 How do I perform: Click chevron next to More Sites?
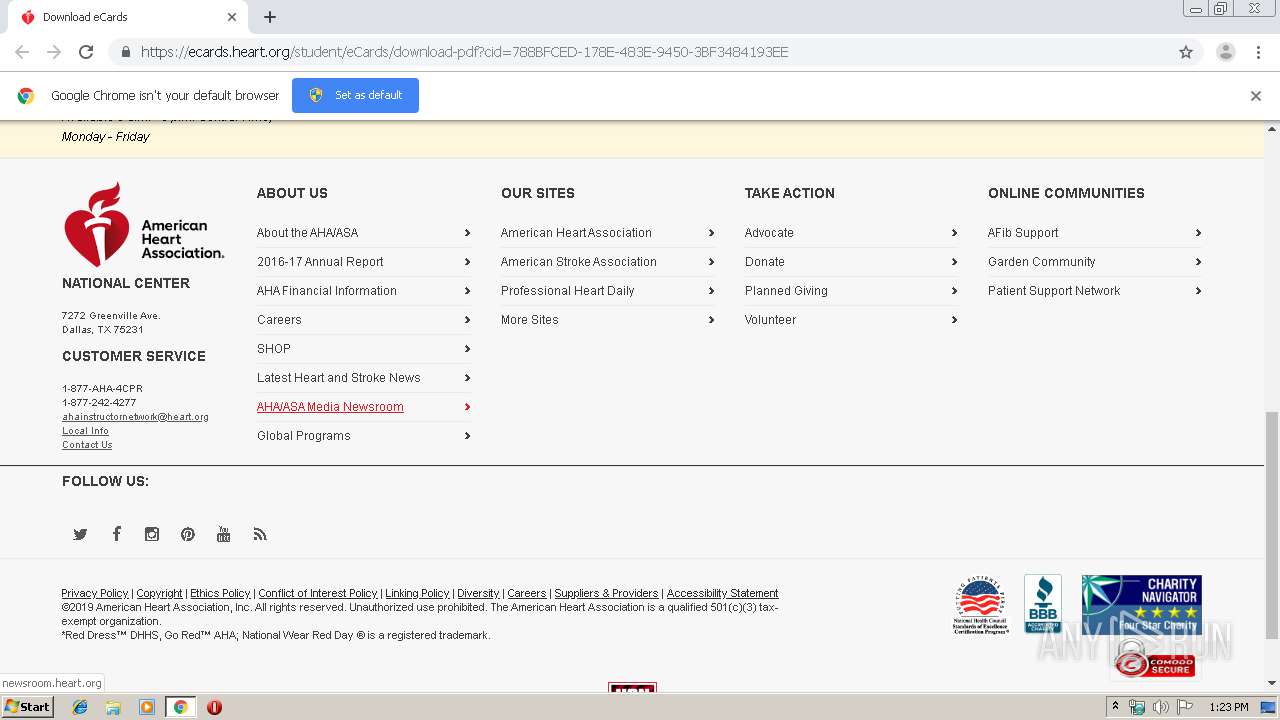(711, 320)
